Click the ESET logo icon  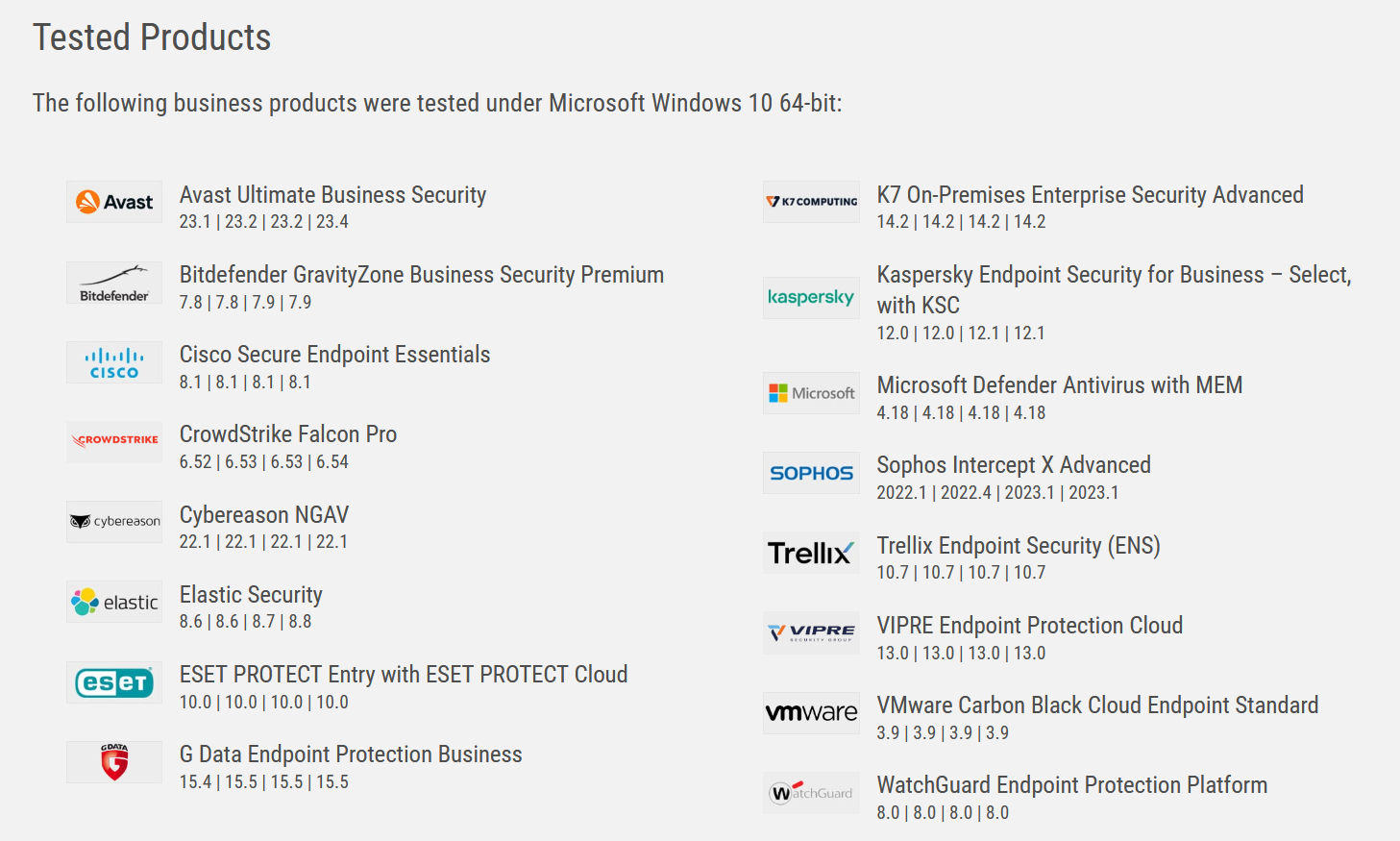pyautogui.click(x=114, y=682)
